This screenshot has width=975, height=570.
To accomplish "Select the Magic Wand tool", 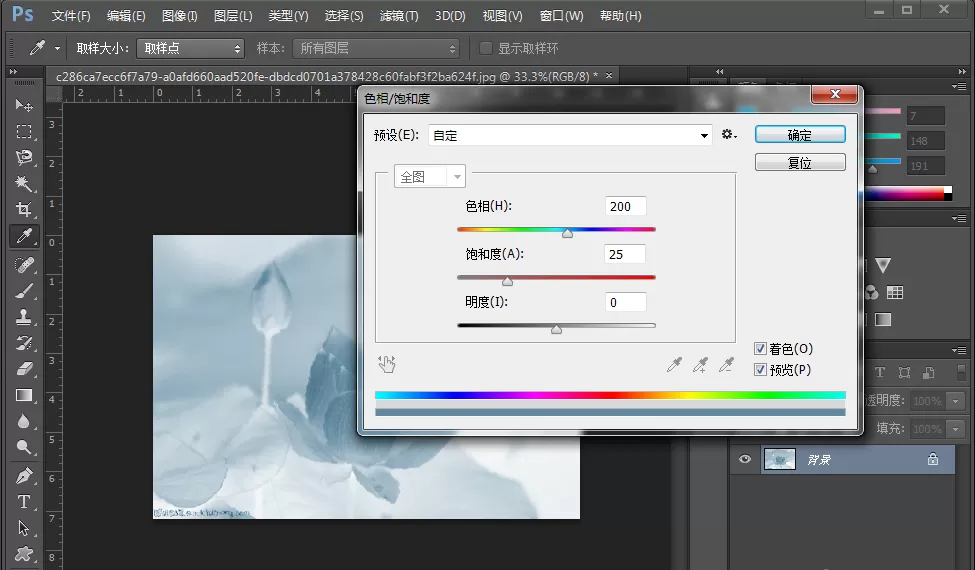I will click(24, 183).
